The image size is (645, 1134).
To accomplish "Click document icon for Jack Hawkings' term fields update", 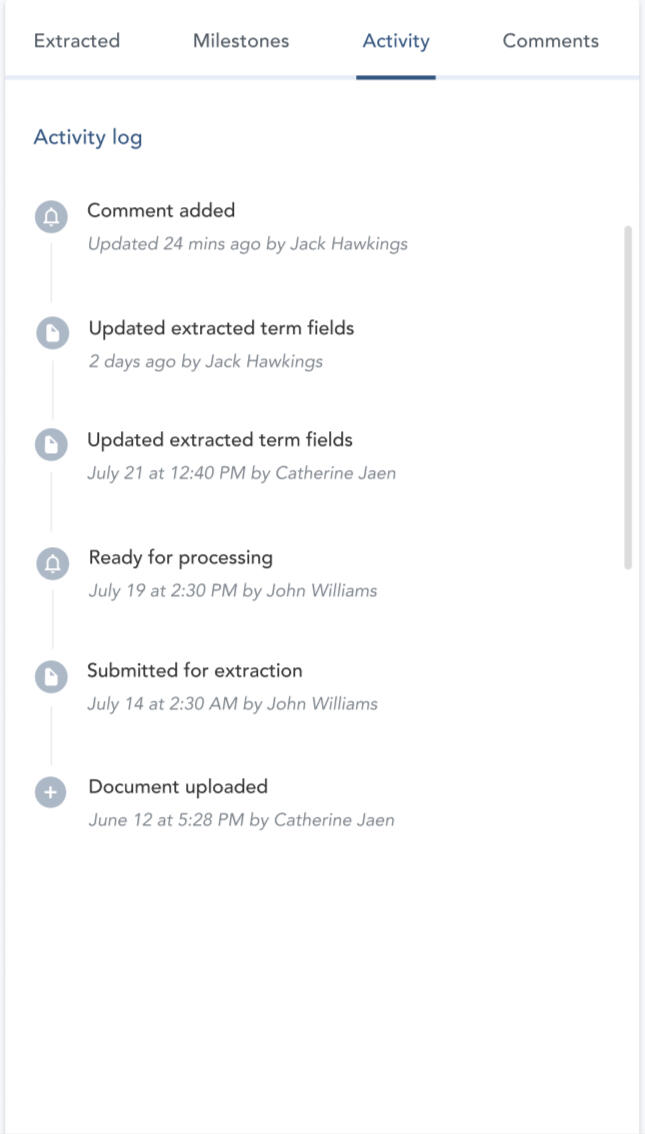I will click(52, 333).
